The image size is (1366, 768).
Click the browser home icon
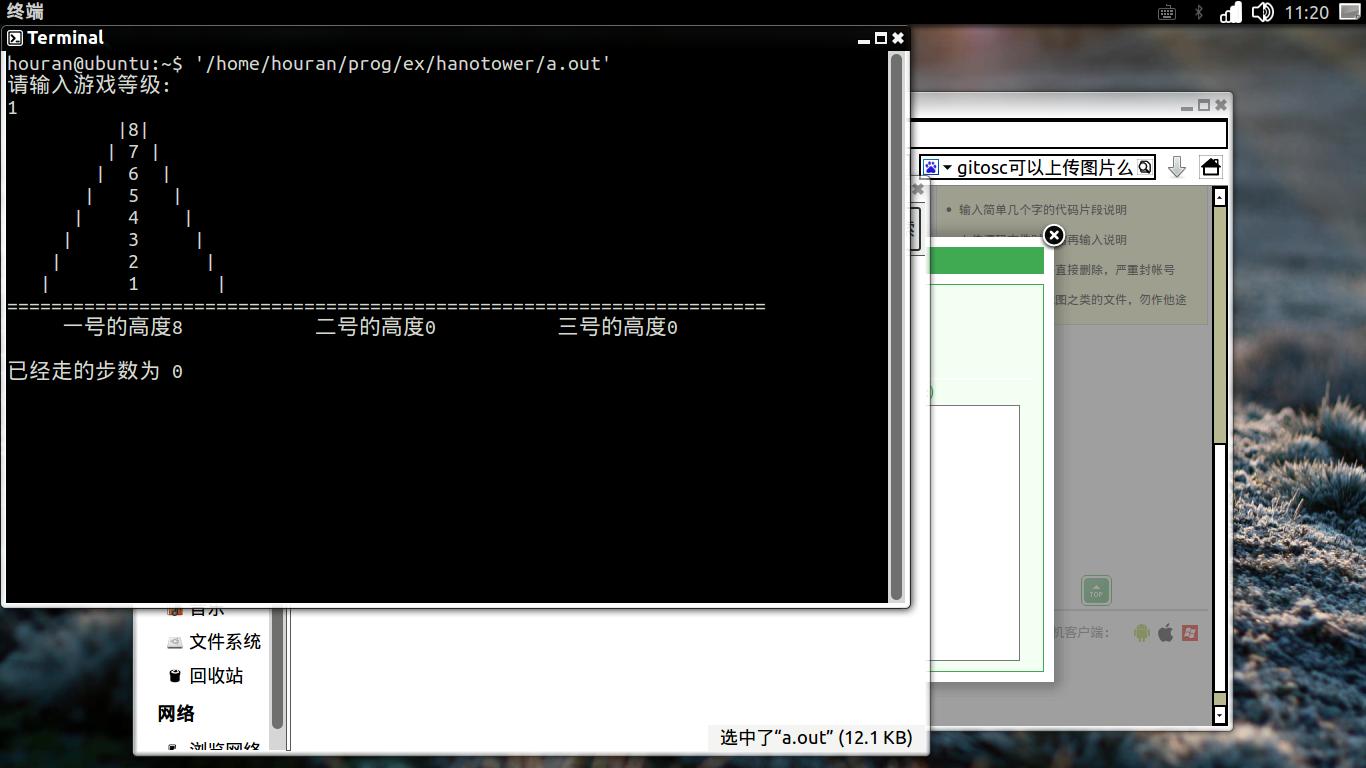tap(1210, 167)
